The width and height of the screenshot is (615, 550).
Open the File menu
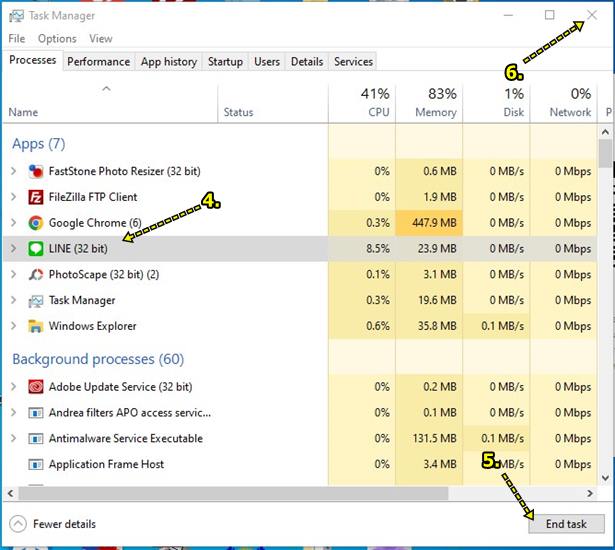click(17, 39)
